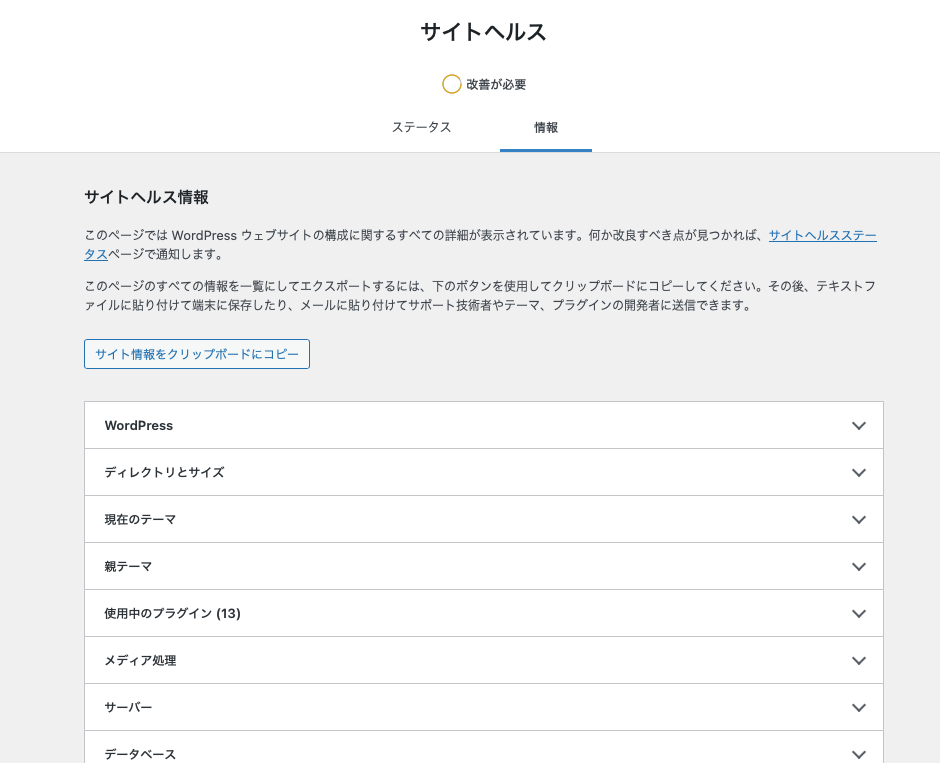Expand サーバー section chevron
940x763 pixels.
pyautogui.click(x=858, y=708)
